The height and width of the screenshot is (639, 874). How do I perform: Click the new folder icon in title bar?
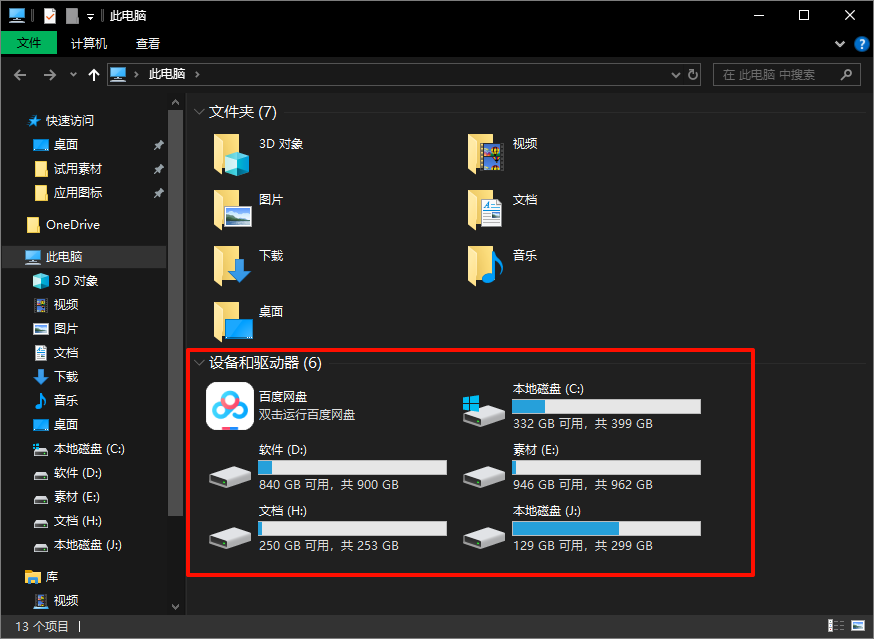click(72, 16)
